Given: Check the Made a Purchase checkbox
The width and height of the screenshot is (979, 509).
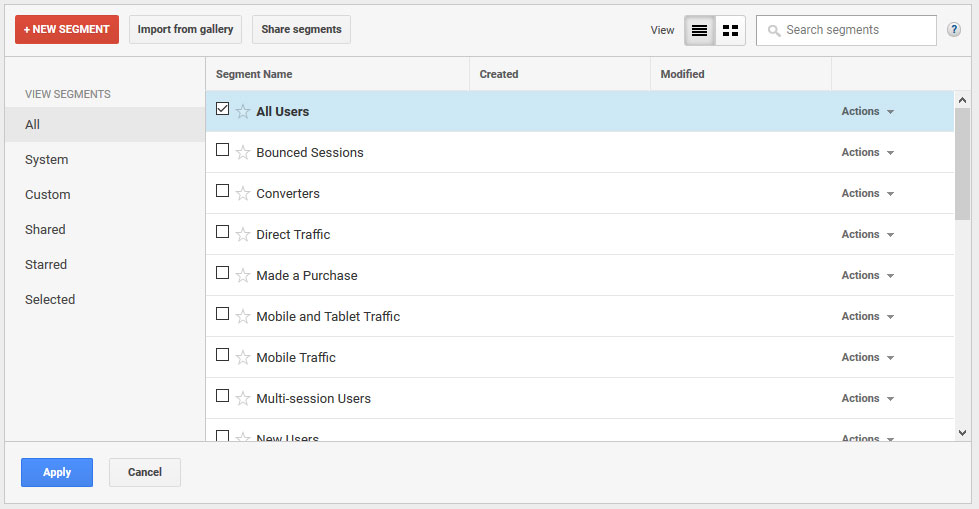Looking at the screenshot, I should click(222, 273).
